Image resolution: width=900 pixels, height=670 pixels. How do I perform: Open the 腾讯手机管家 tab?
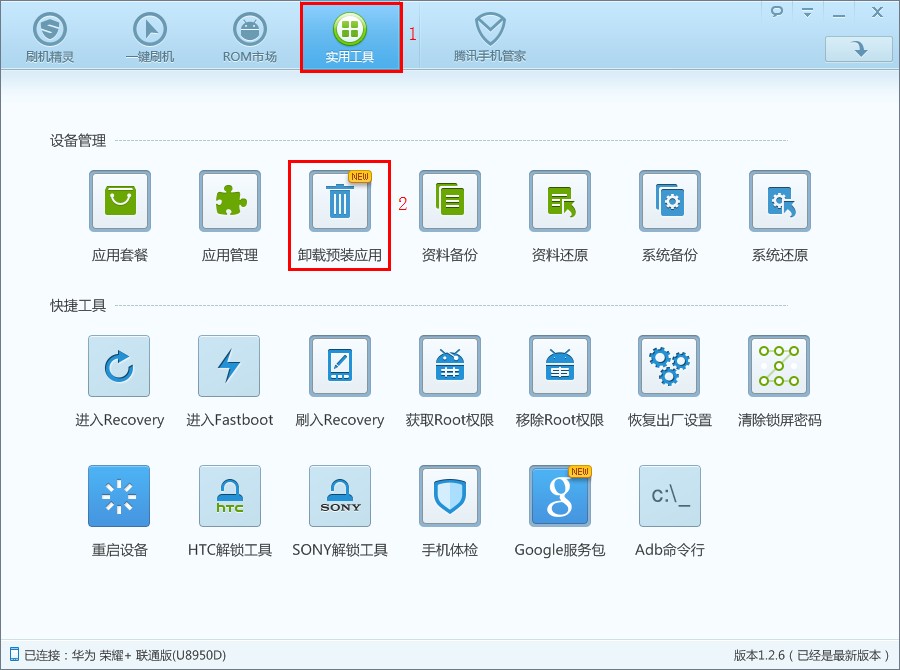click(490, 37)
